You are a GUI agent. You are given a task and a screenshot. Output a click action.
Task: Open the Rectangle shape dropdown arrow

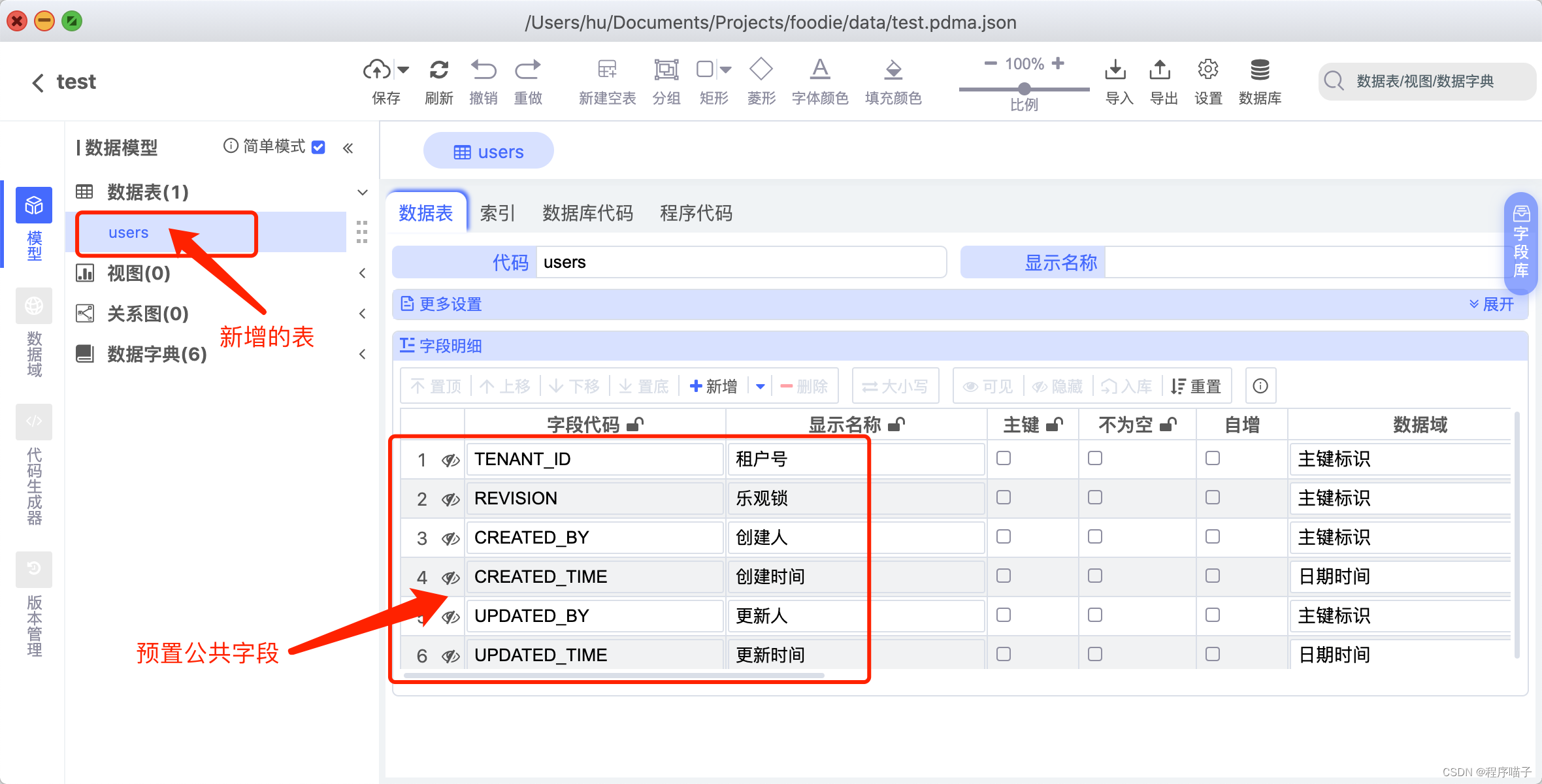coord(726,69)
